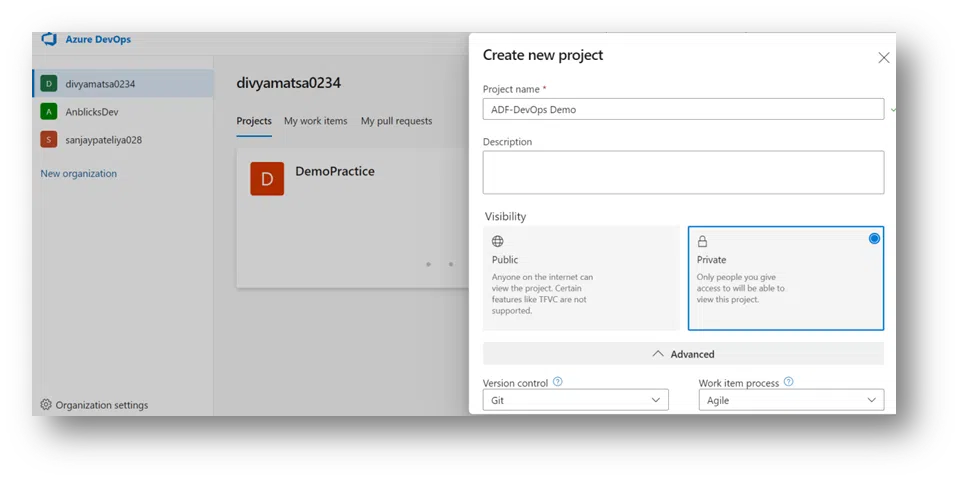Click the Work item process help icon
Viewport: 961px width, 481px height.
coord(789,382)
